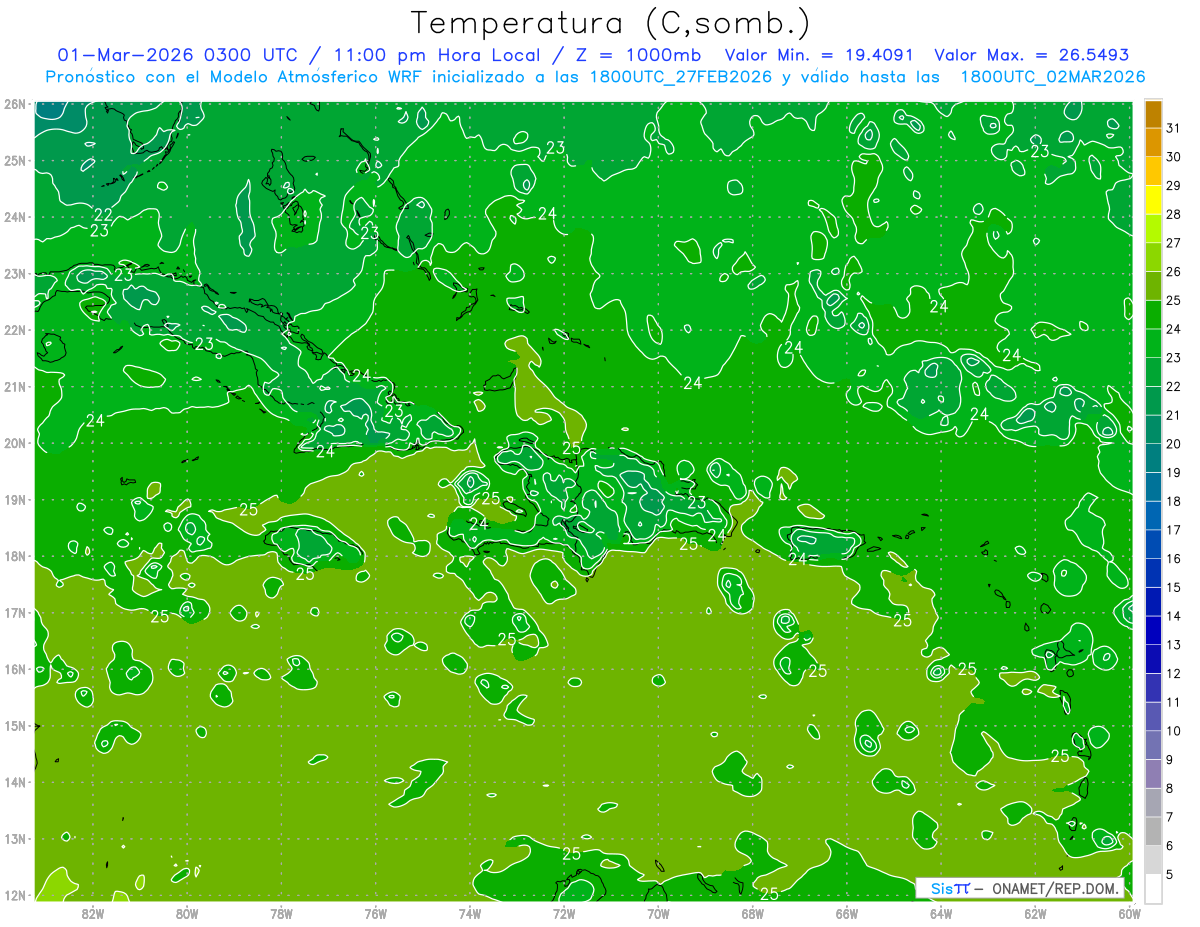Click the 76W longitude axis label

coord(375,913)
